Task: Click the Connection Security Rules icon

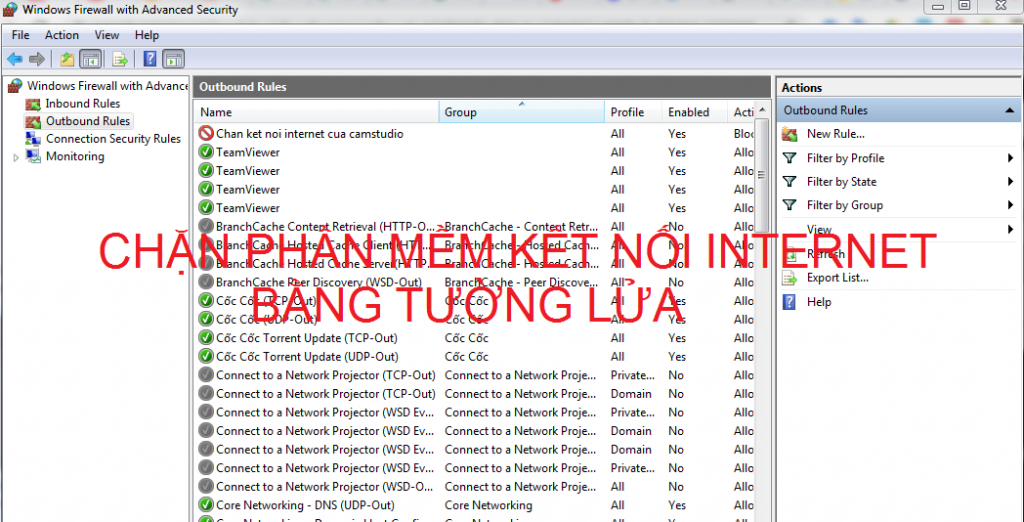Action: click(33, 139)
